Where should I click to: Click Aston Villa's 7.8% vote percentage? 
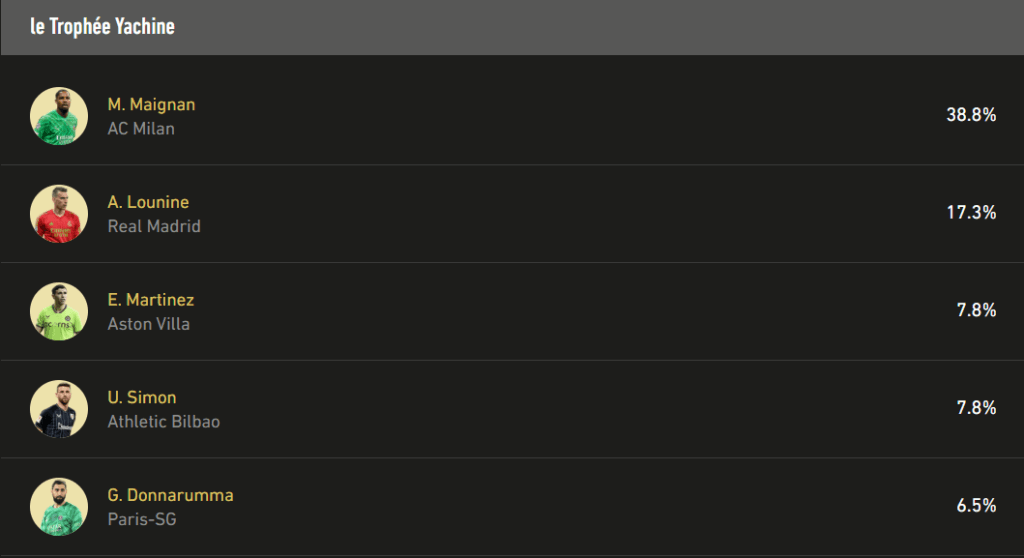(976, 310)
